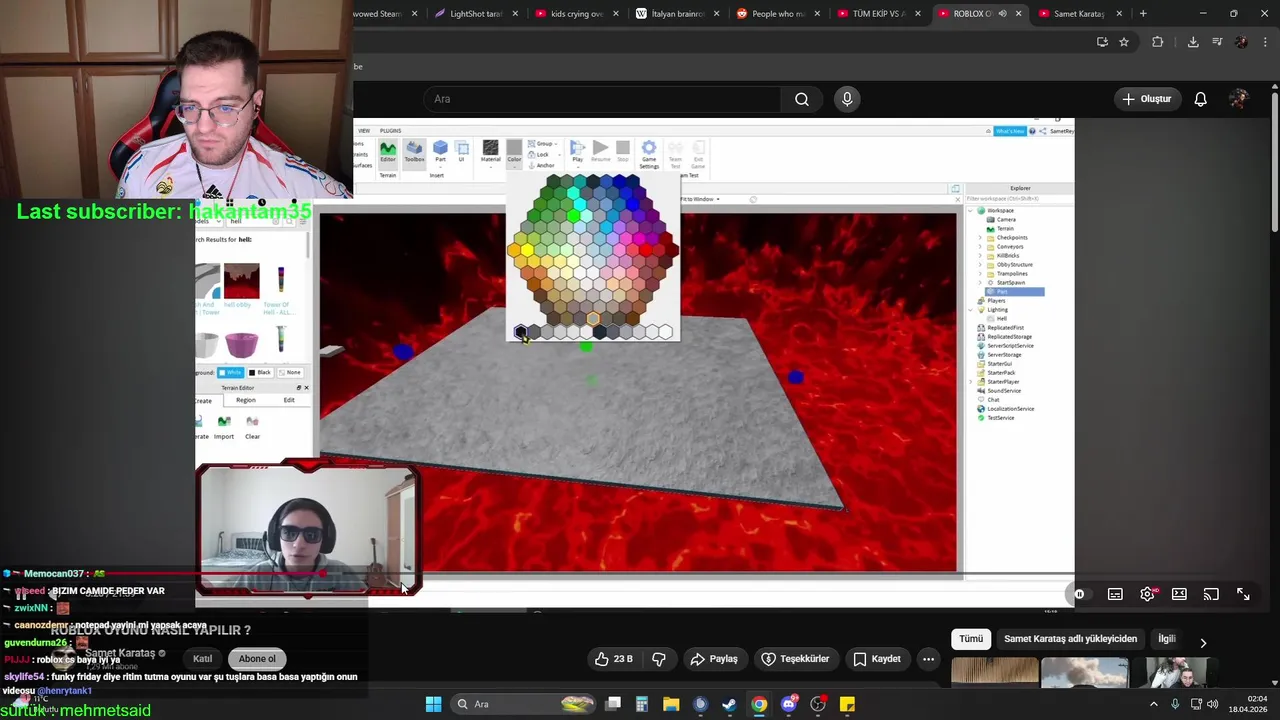The width and height of the screenshot is (1280, 720).
Task: Bookmark this page with star icon
Action: point(1124,42)
